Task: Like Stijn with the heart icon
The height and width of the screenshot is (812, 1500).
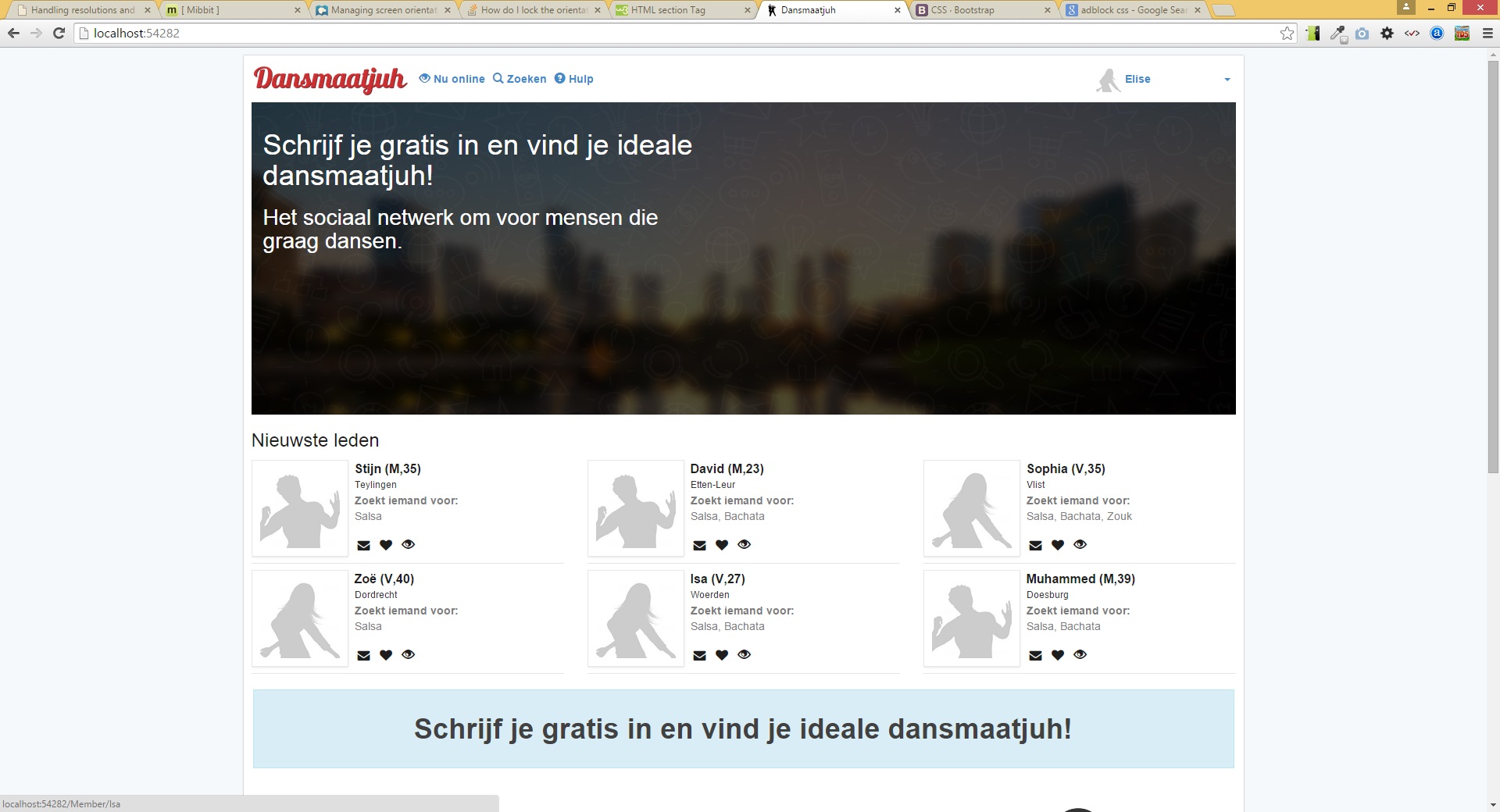Action: click(x=386, y=545)
